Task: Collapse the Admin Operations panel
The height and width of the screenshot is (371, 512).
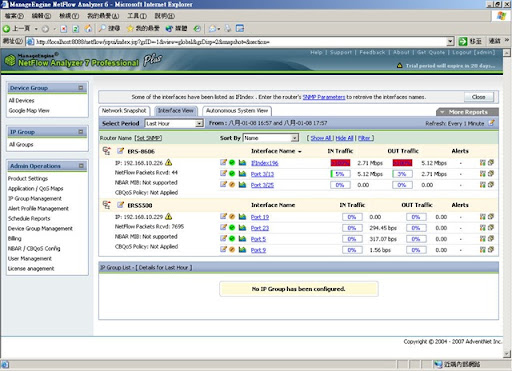Action: [x=81, y=166]
